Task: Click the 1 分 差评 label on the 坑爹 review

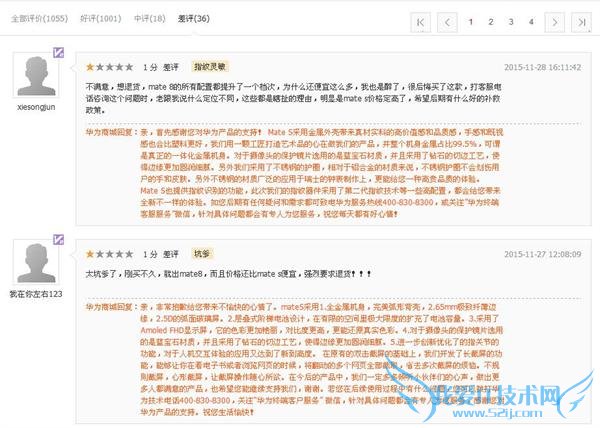Action: coord(161,254)
